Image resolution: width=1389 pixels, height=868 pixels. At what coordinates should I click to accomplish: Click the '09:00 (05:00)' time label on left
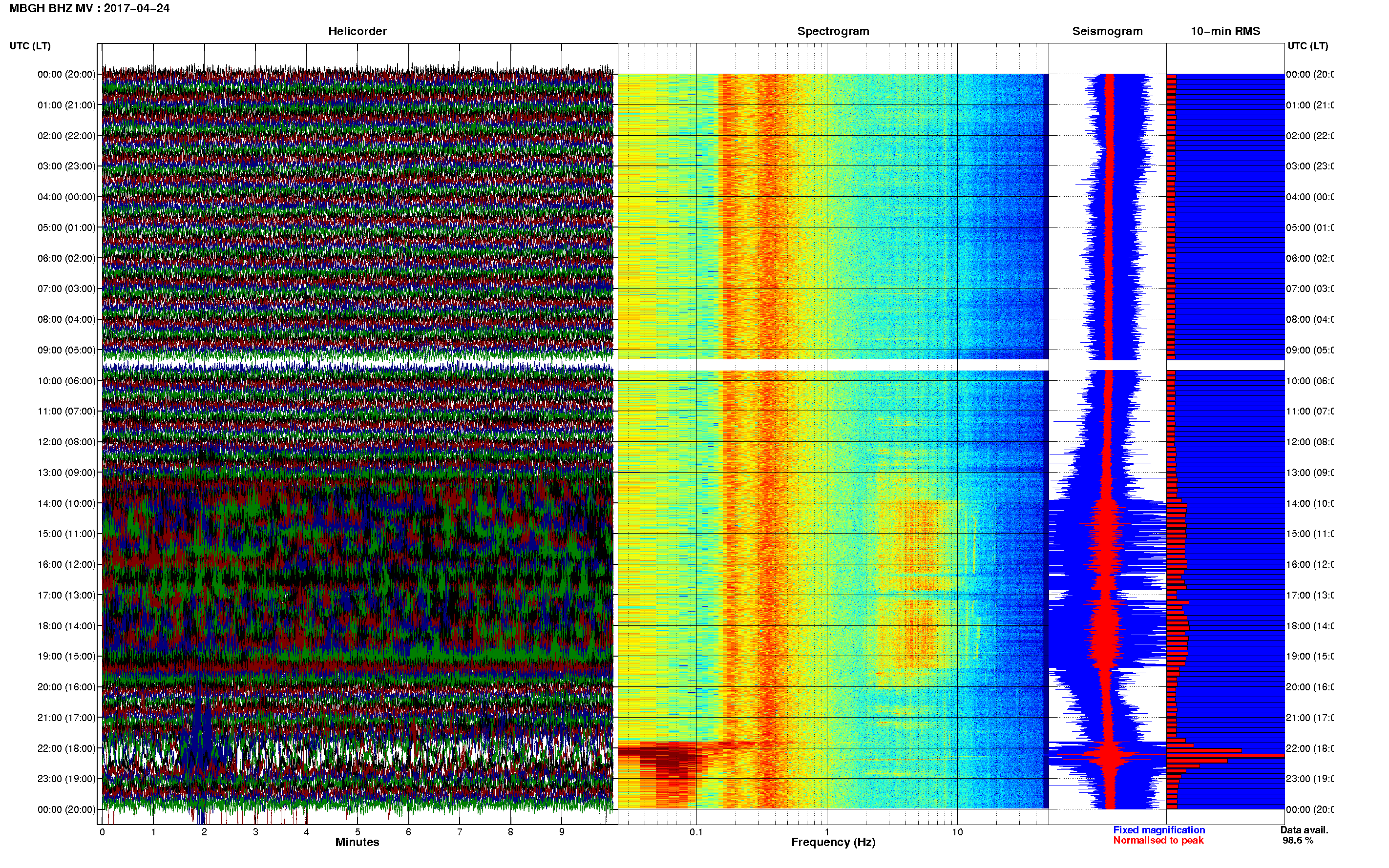66,350
